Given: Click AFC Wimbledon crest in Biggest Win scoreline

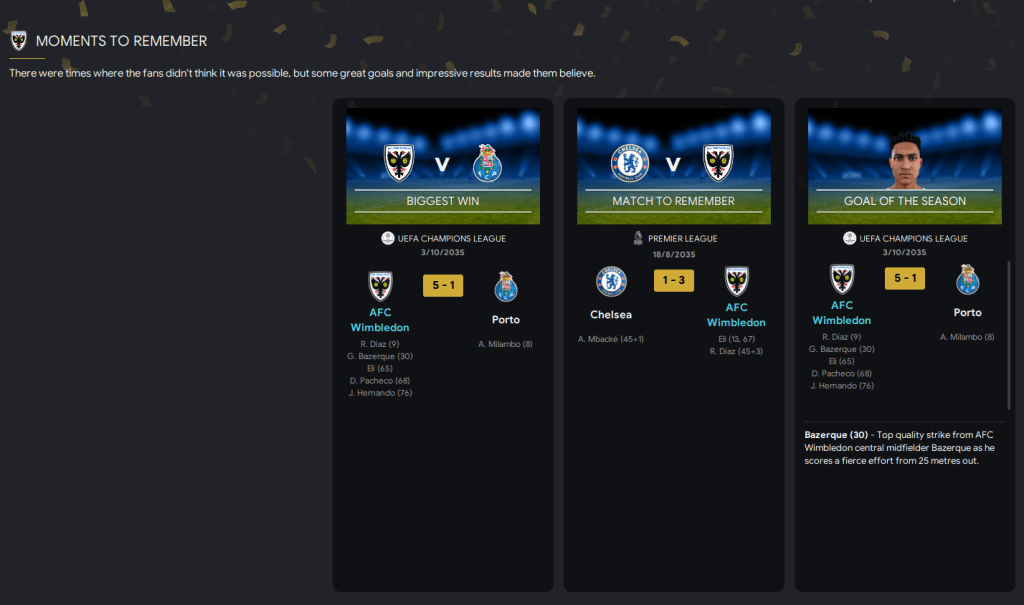Looking at the screenshot, I should [x=380, y=286].
